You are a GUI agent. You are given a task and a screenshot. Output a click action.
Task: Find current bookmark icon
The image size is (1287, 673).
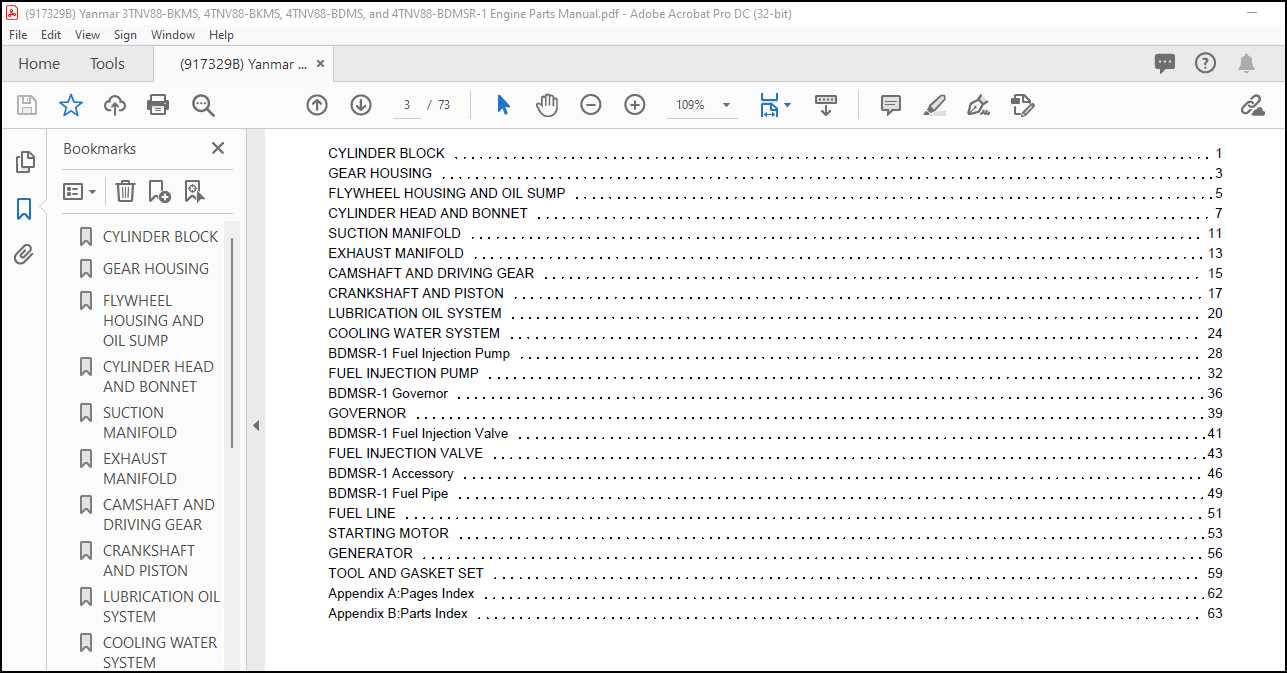click(193, 191)
